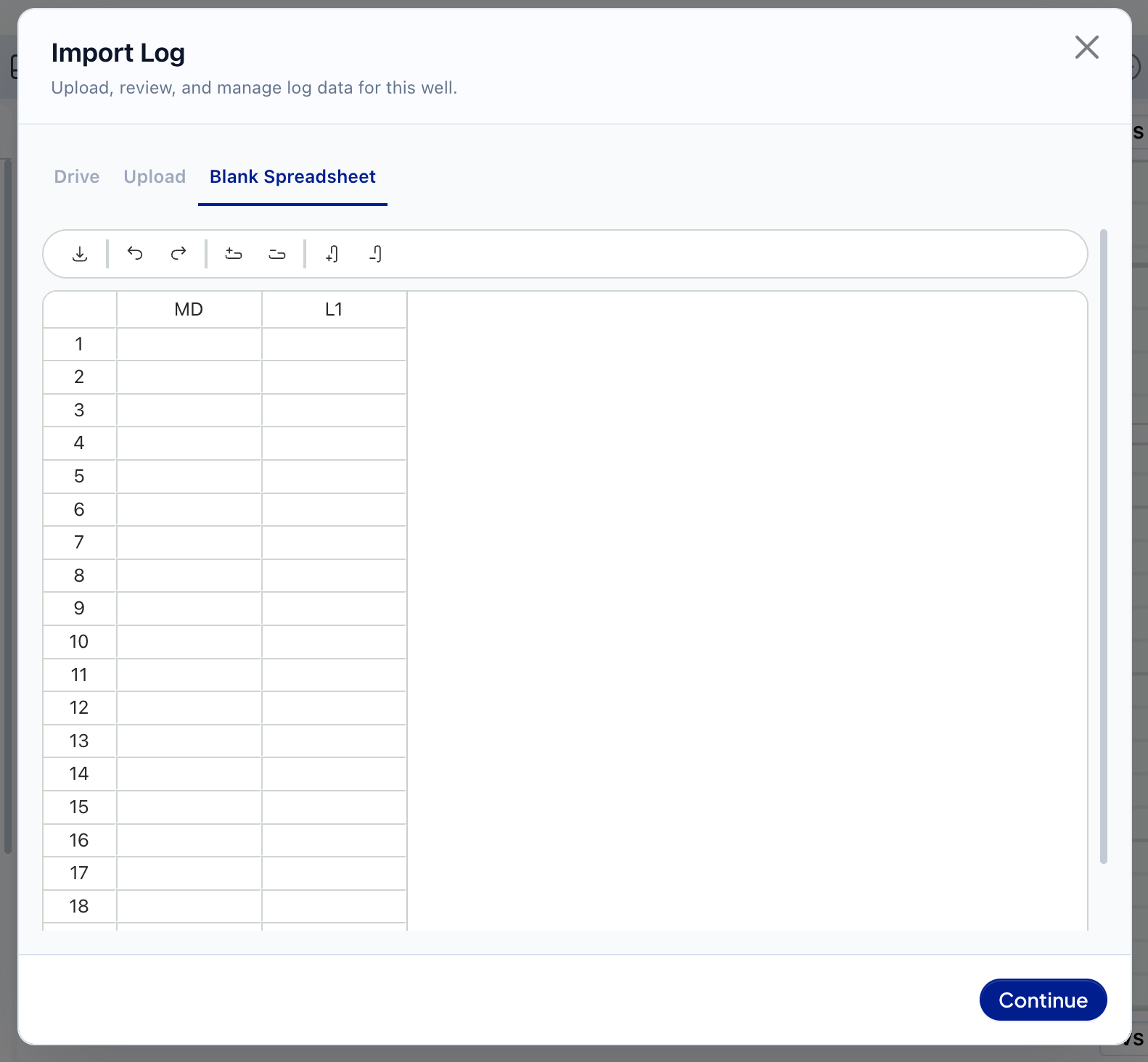Redo the last undone edit
This screenshot has height=1062, width=1148.
click(x=179, y=253)
